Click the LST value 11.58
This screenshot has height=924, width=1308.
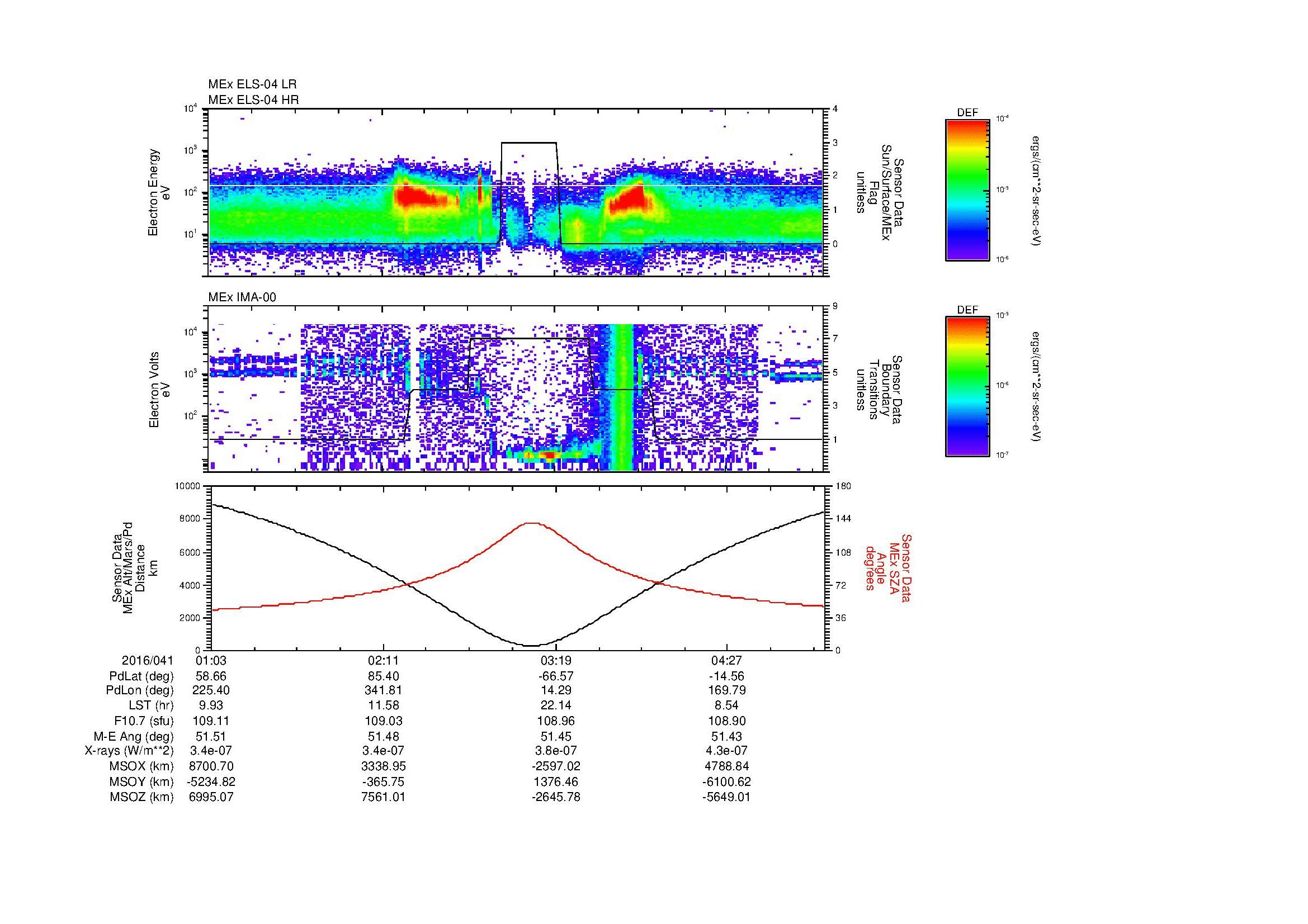(x=384, y=706)
